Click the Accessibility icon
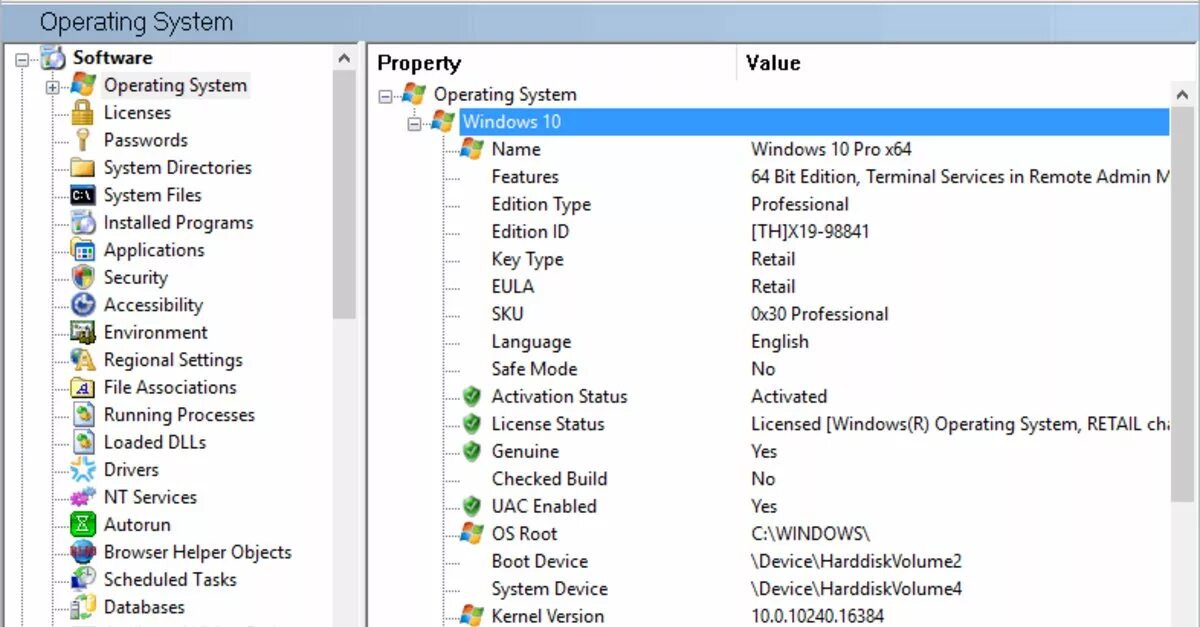This screenshot has height=627, width=1200. click(x=84, y=305)
